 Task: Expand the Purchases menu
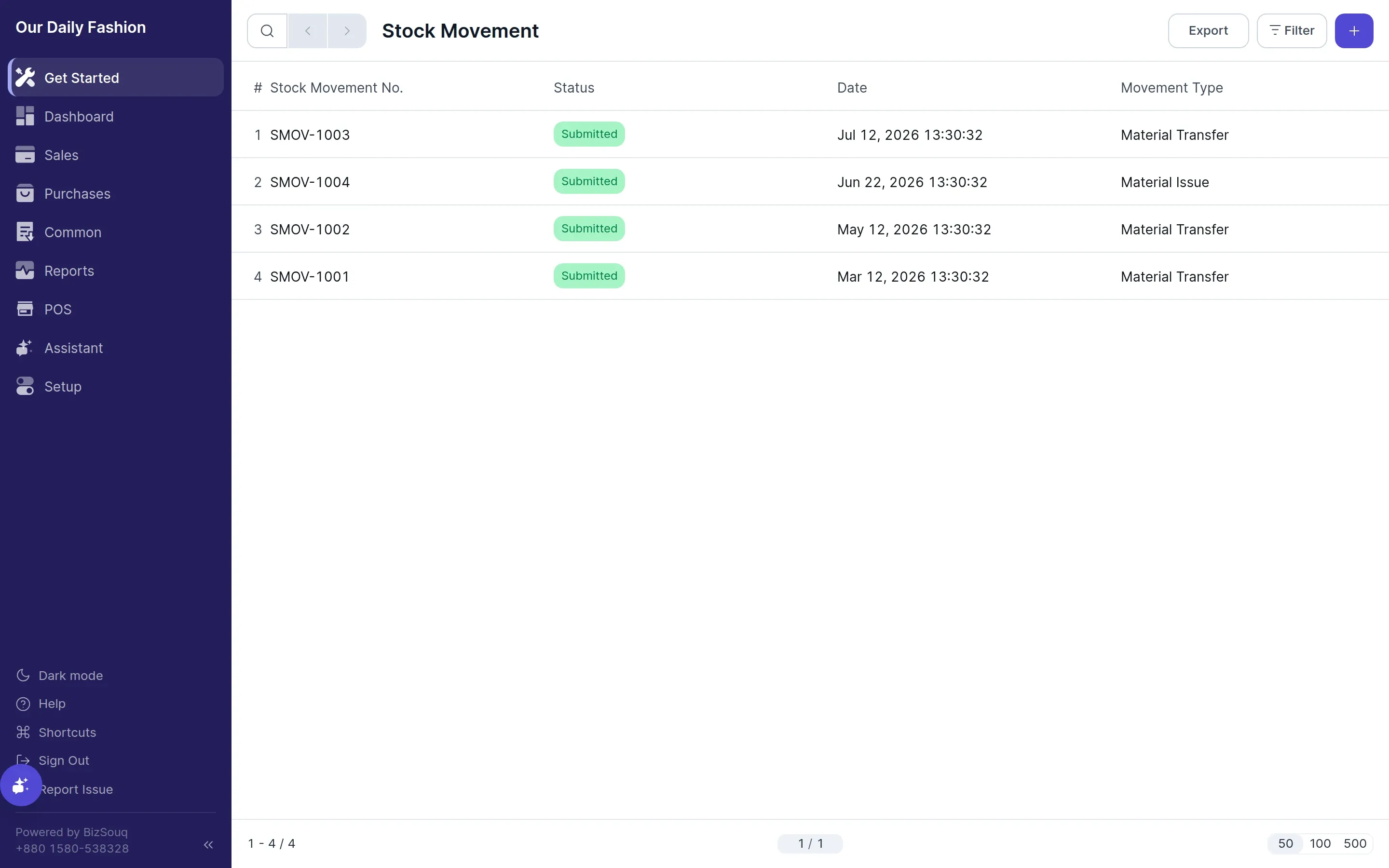point(116,193)
